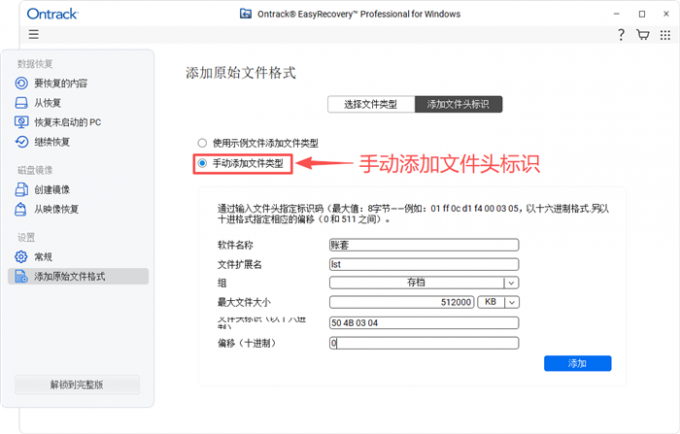Click the 软件名称 input field
The height and width of the screenshot is (434, 680).
[424, 245]
